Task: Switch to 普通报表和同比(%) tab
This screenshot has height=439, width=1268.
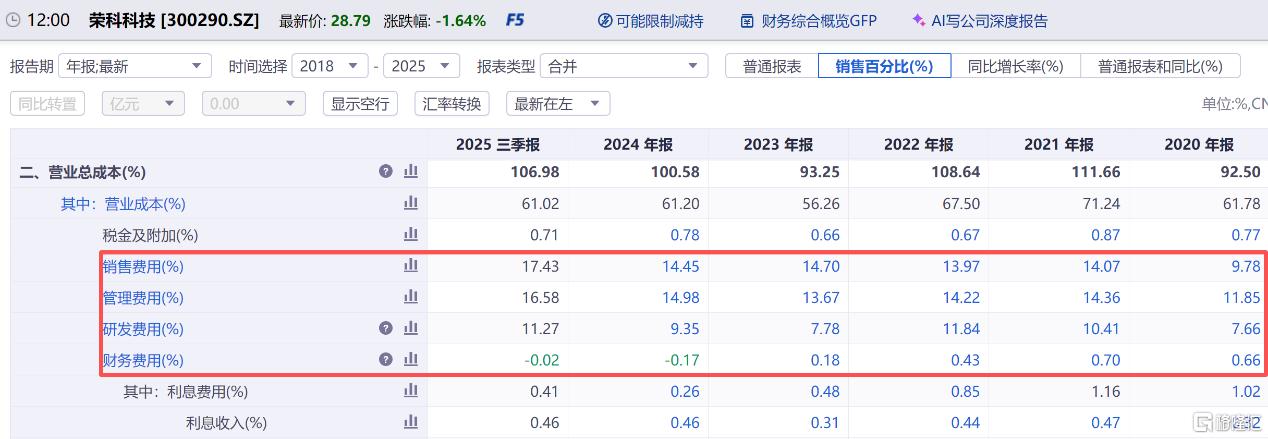Action: [x=1161, y=66]
